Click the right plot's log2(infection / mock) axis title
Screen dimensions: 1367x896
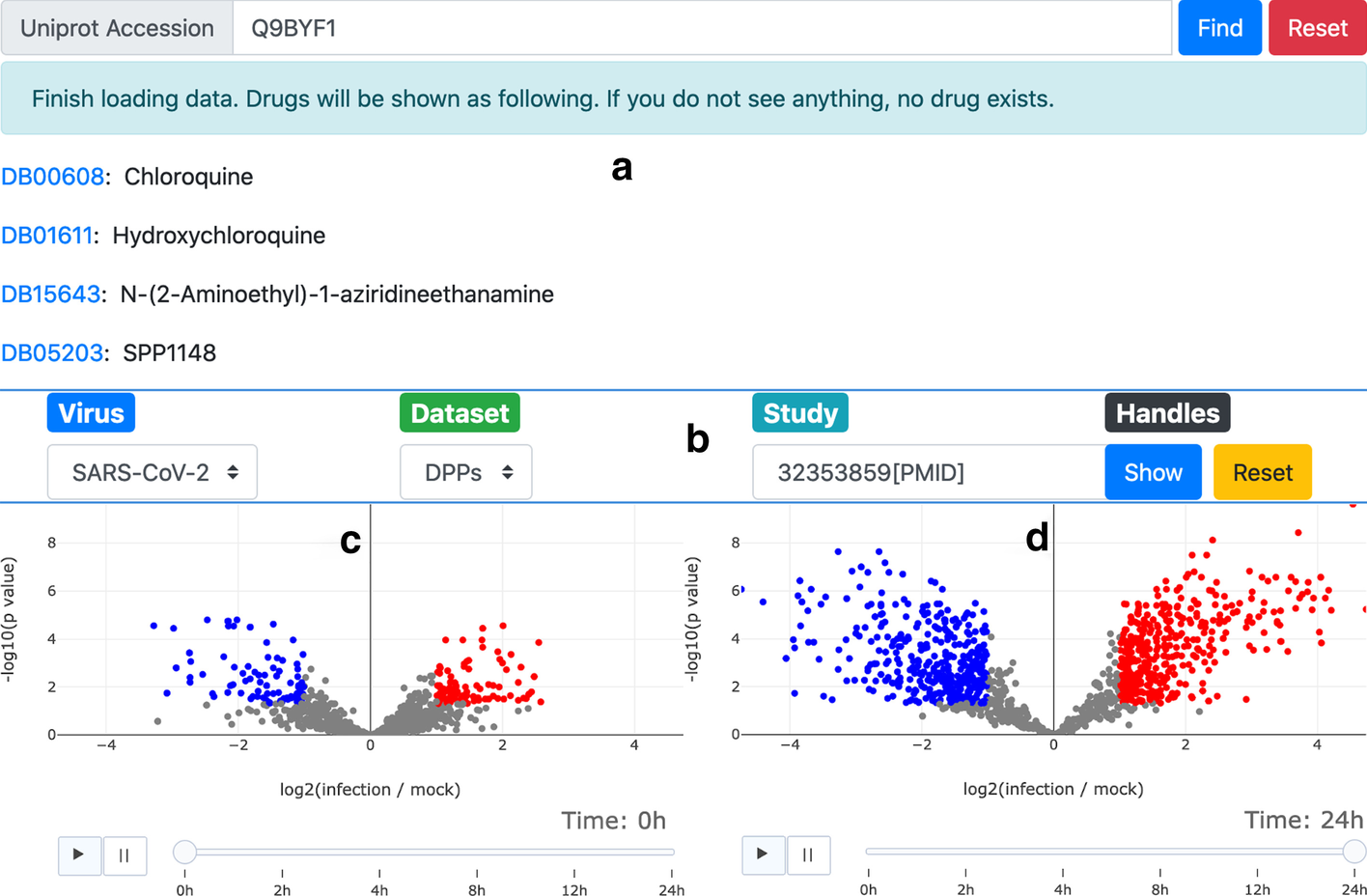tap(1053, 790)
